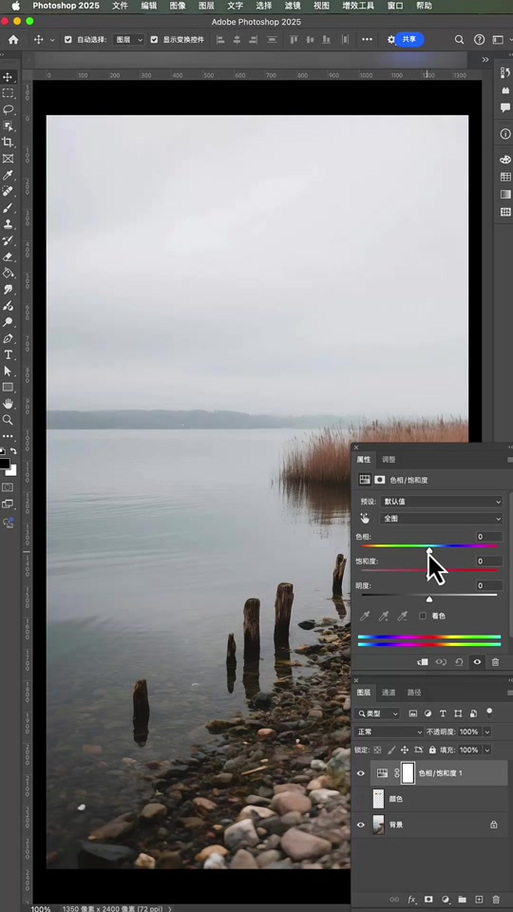Click the 共享 share button
Viewport: 513px width, 912px height.
point(409,40)
